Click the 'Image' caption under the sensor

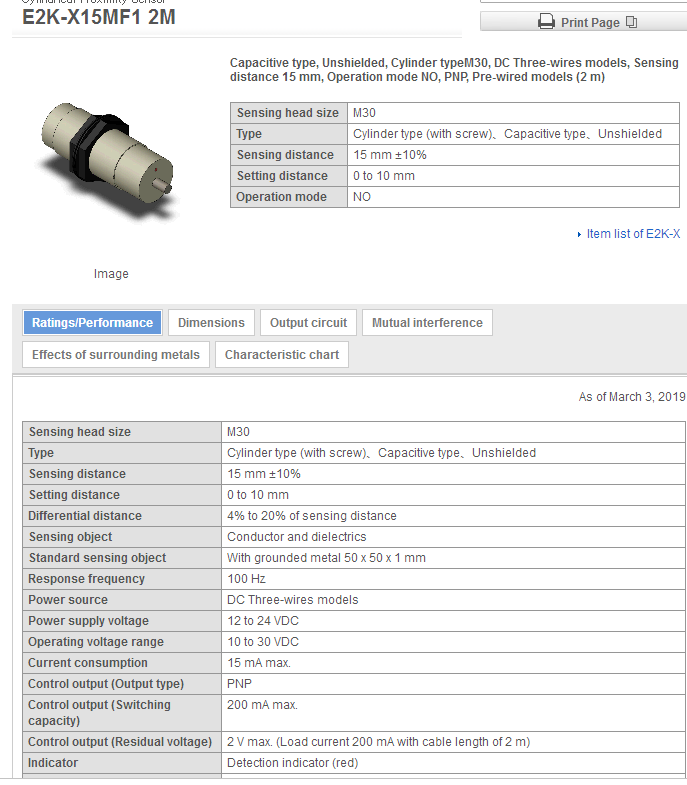(x=111, y=274)
